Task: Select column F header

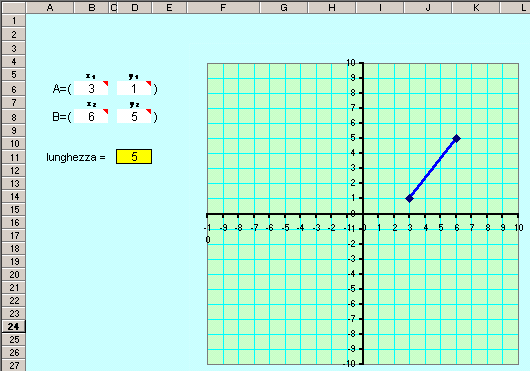Action: tap(223, 7)
